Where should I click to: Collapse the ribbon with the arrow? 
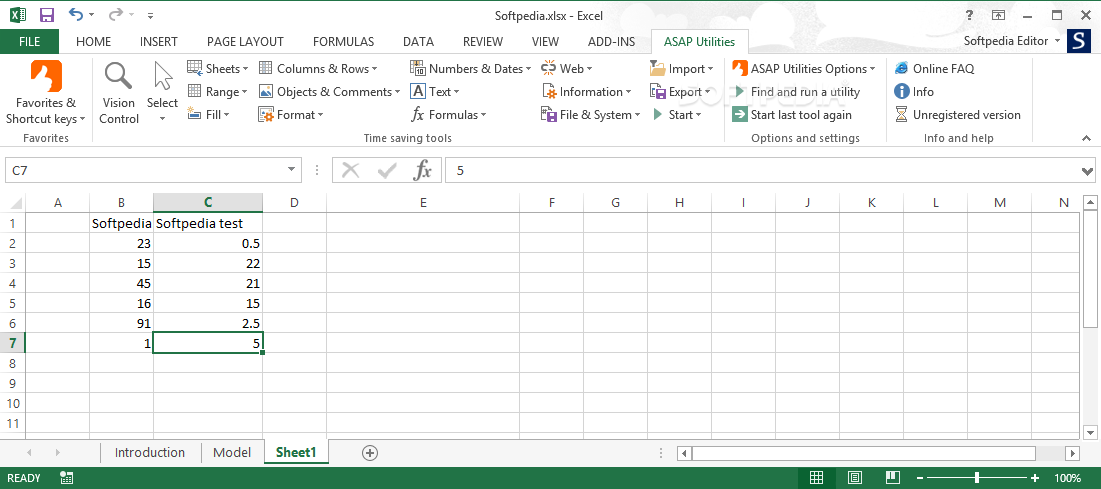tap(1087, 138)
